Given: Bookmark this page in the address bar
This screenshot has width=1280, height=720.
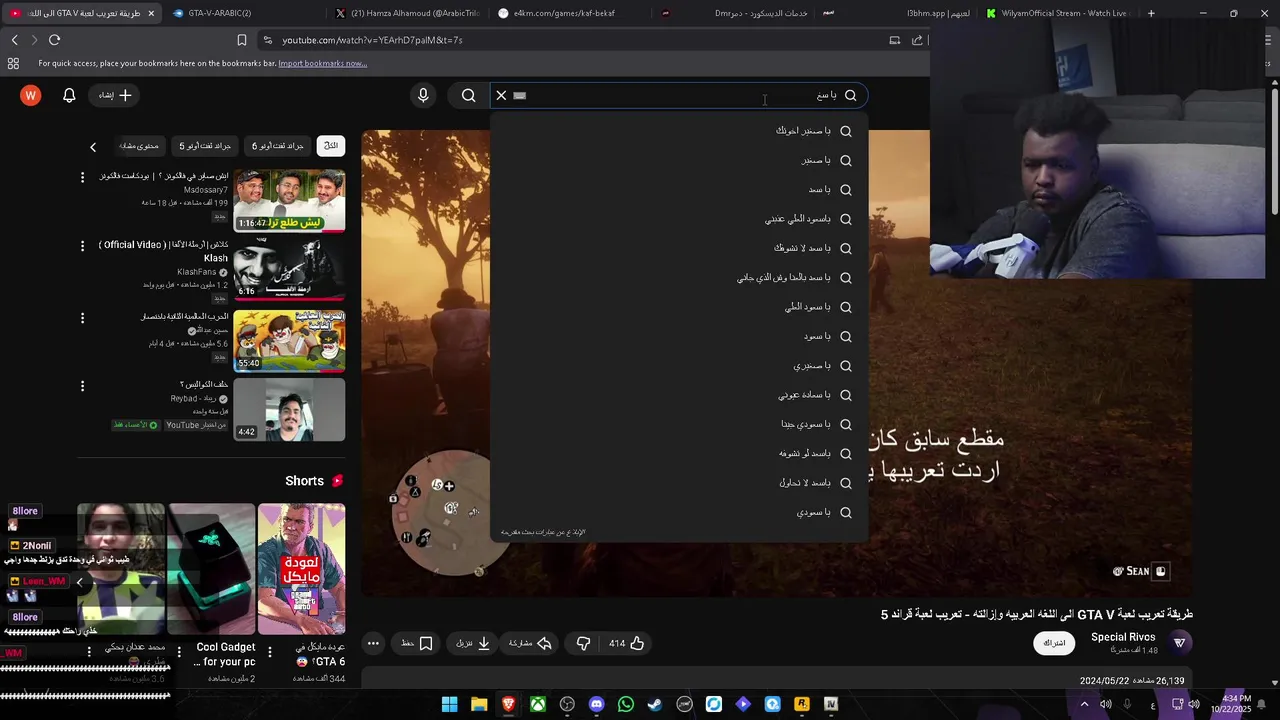Looking at the screenshot, I should coord(241,40).
